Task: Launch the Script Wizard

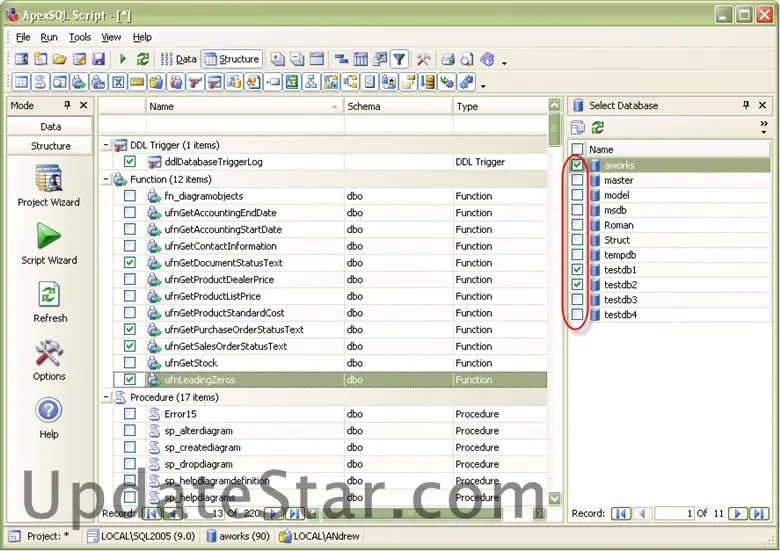Action: click(49, 244)
